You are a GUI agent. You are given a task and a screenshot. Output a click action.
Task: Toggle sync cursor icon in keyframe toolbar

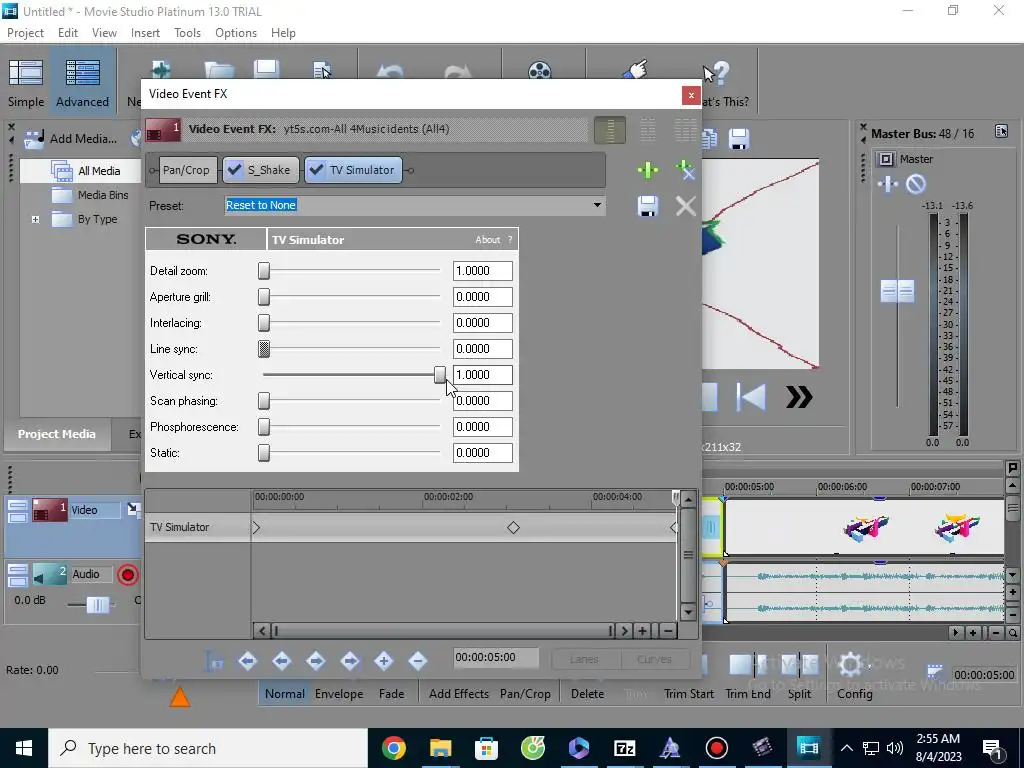click(x=214, y=661)
